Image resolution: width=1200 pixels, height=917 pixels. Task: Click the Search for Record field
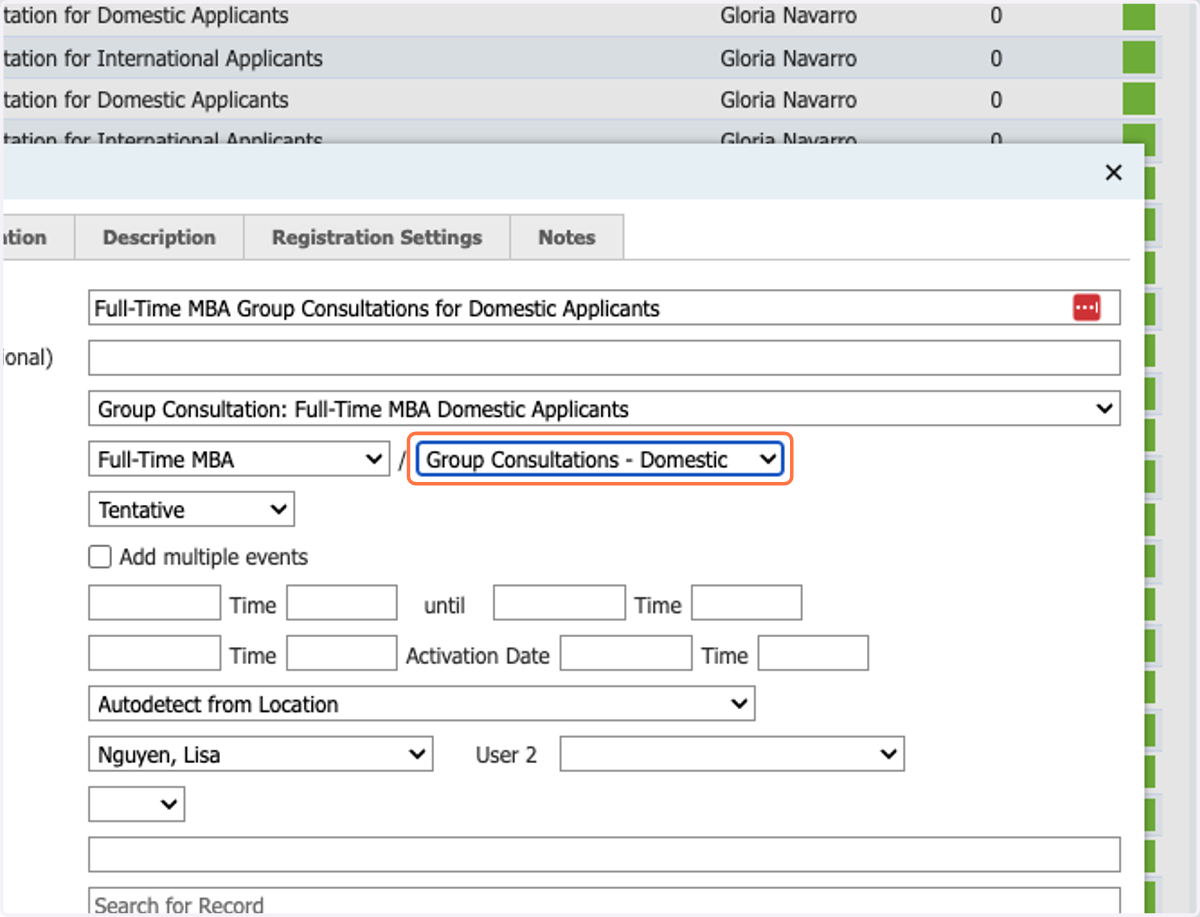pos(604,904)
